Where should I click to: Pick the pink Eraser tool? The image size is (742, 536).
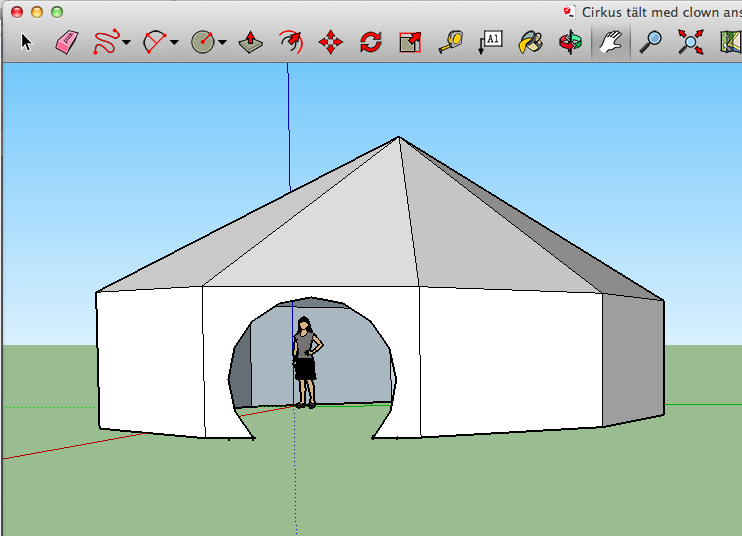pyautogui.click(x=67, y=42)
